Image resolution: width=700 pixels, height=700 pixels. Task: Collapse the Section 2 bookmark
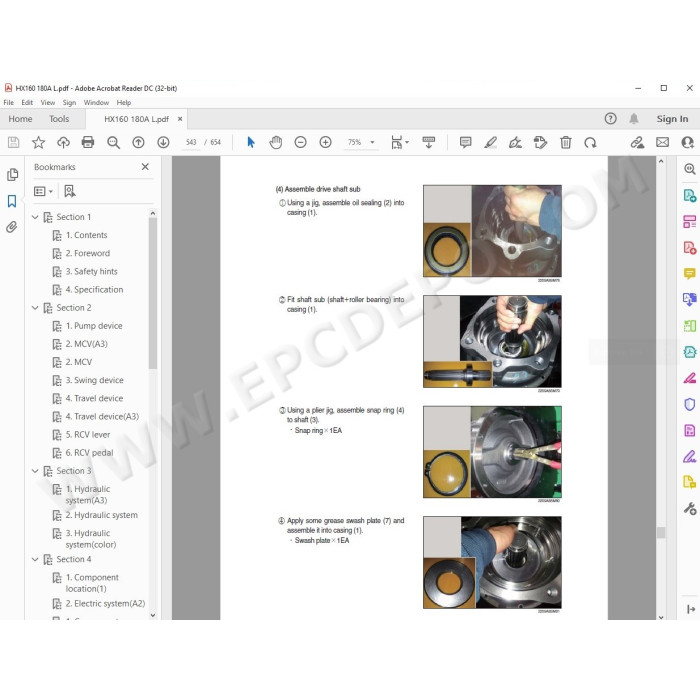[x=35, y=308]
